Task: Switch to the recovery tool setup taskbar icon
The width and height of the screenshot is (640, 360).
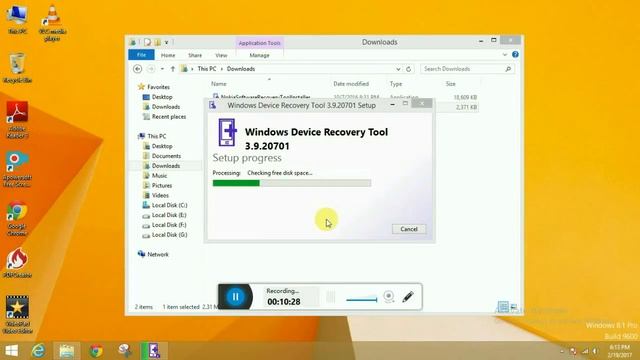Action: [x=153, y=351]
